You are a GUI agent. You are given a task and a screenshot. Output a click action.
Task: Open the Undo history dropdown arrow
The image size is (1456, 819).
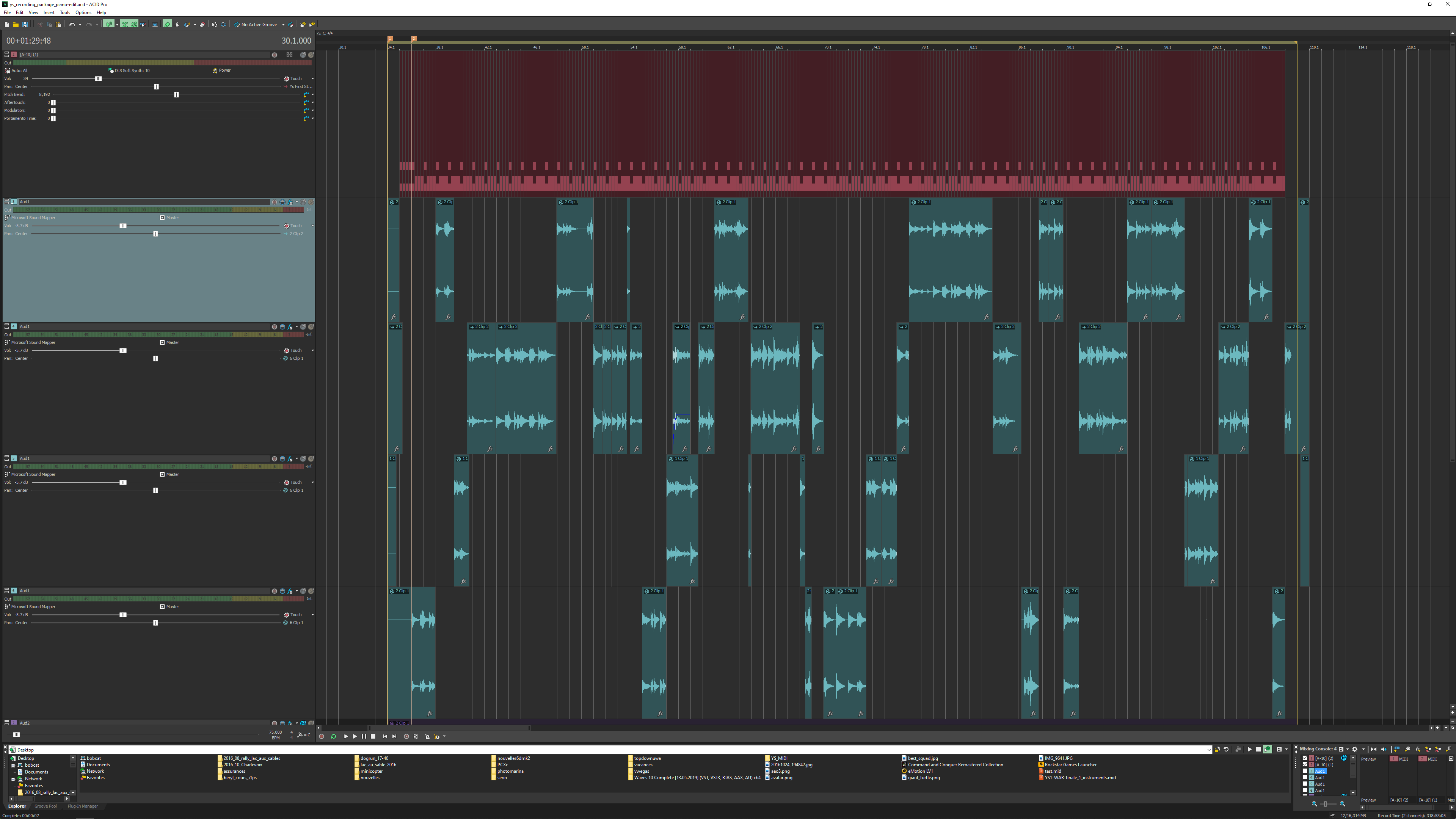click(80, 24)
